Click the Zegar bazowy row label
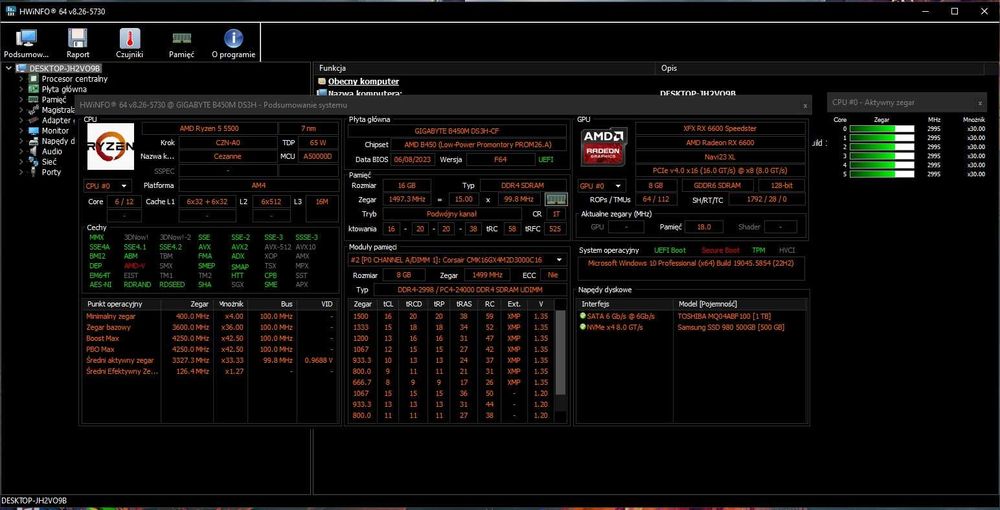Screen dimensions: 1000x510 (x=106, y=327)
